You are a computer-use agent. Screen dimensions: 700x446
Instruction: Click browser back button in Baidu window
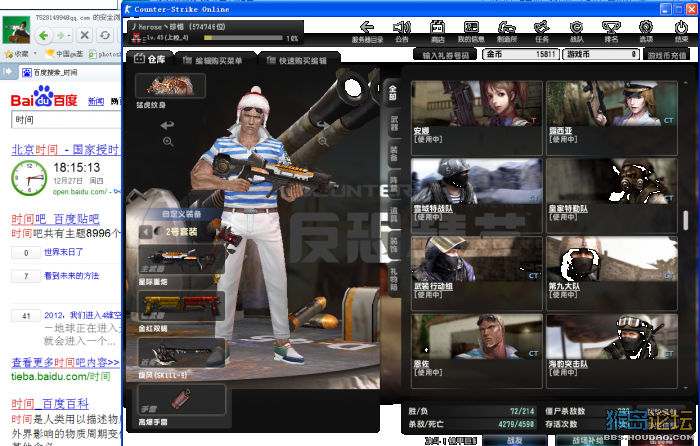[x=44, y=35]
